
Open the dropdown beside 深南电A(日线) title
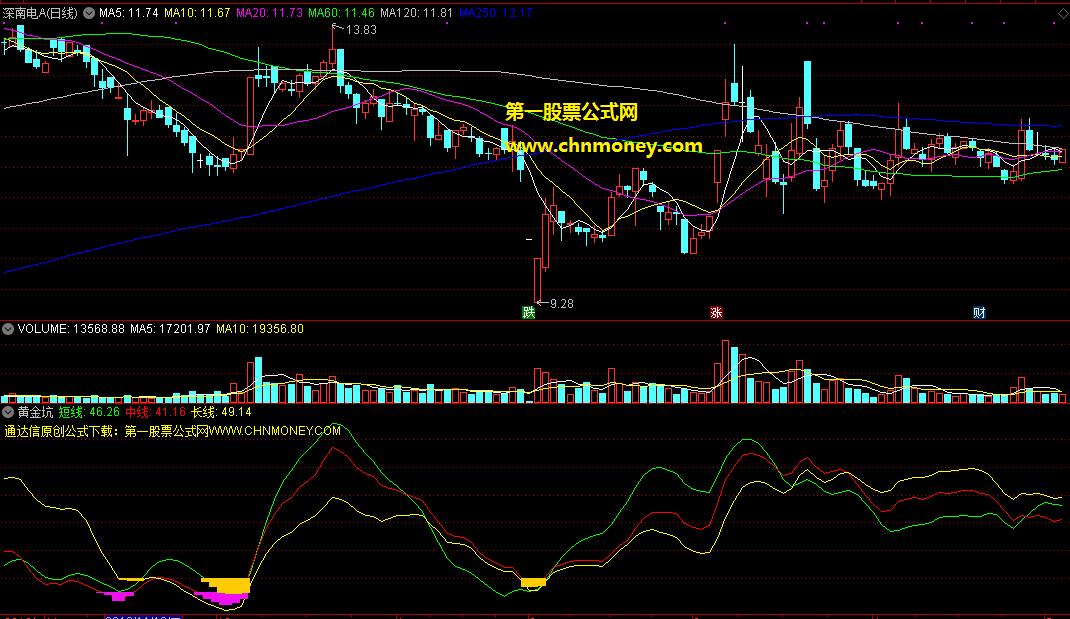click(89, 13)
